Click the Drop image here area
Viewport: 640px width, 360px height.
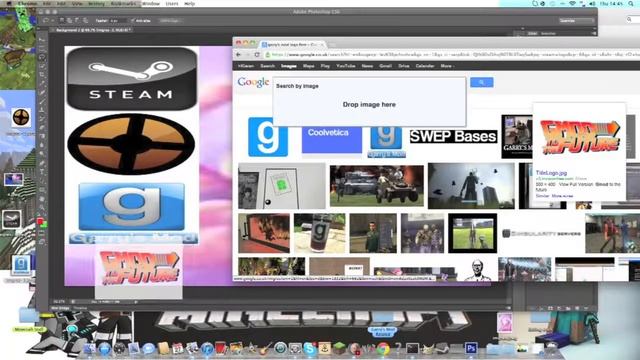[x=369, y=104]
